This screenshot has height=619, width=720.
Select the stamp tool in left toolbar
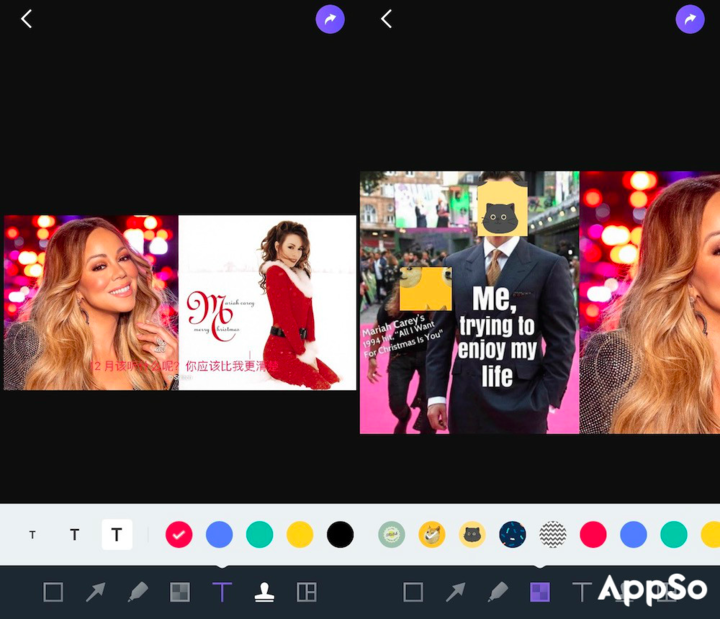tap(264, 592)
